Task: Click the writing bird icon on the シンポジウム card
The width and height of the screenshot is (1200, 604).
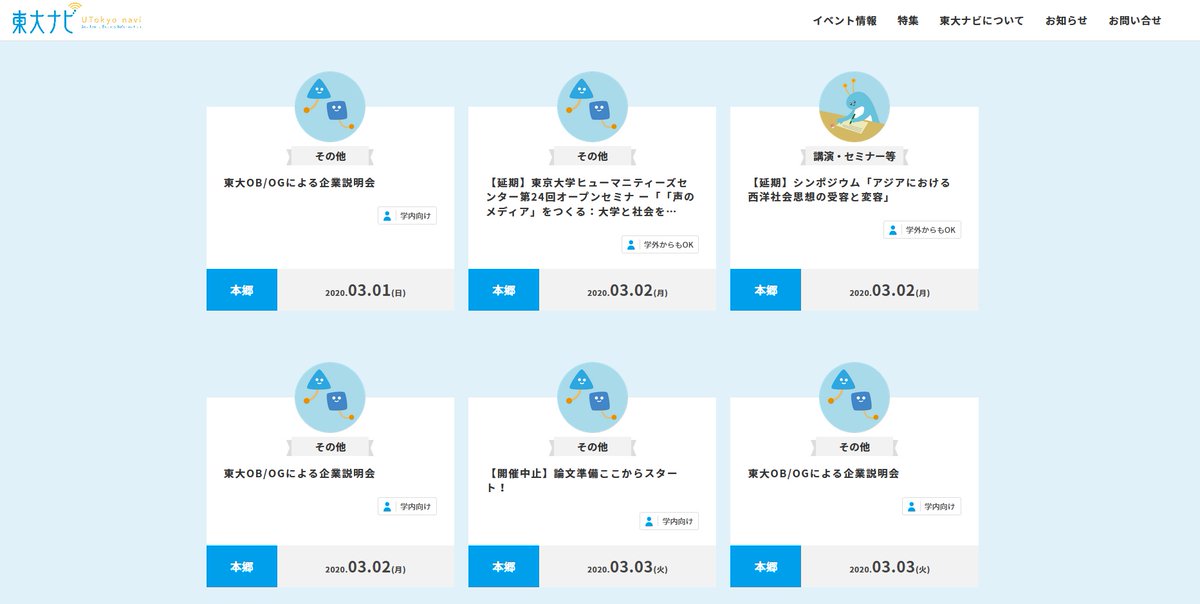Action: coord(854,106)
